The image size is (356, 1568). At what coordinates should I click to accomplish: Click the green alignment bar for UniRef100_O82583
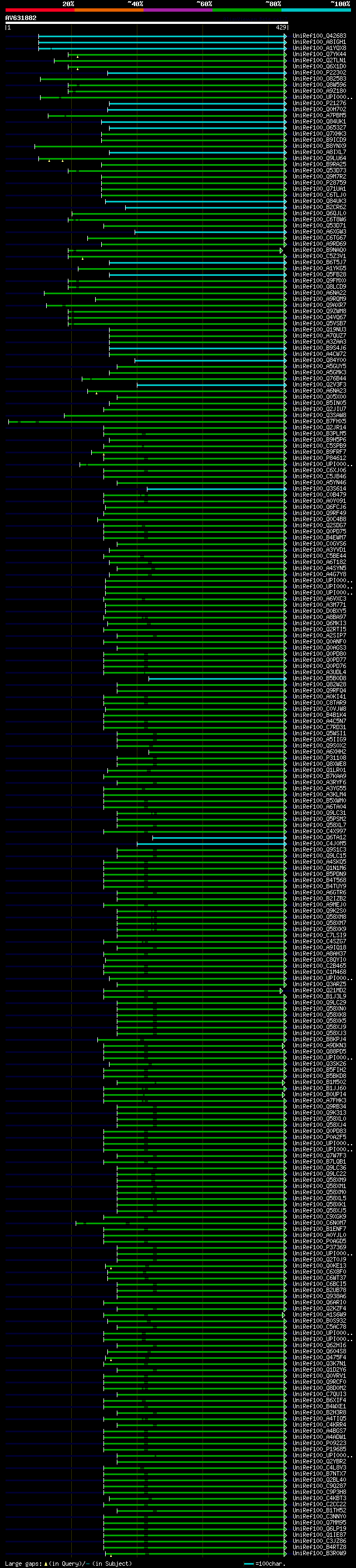point(163,79)
